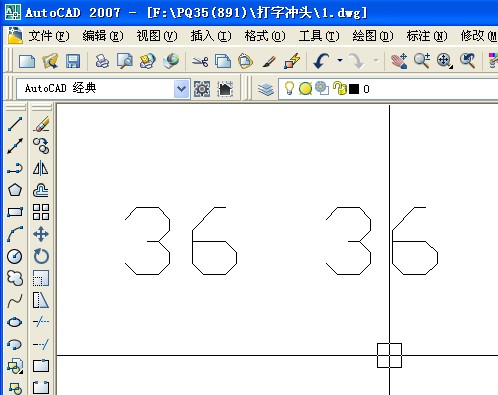Open the 绘图(D) menu
Screen dimensions: 498x395
[373, 36]
